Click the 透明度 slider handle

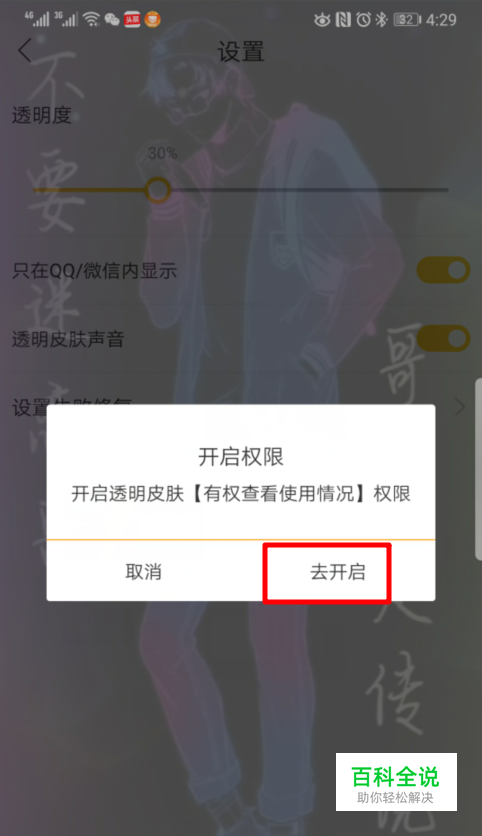(x=158, y=189)
